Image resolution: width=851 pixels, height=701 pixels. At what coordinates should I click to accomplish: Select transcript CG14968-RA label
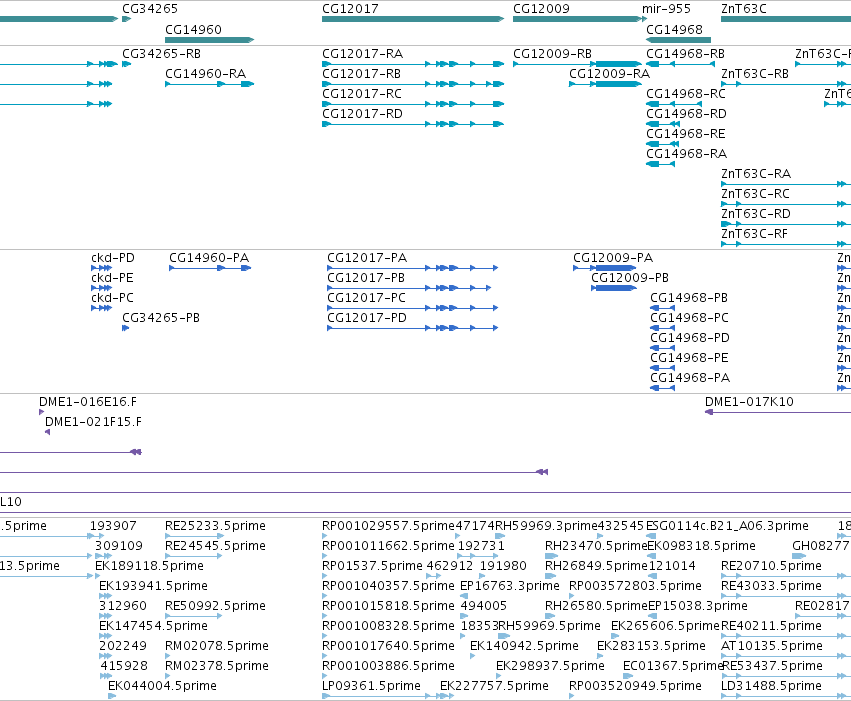(x=686, y=154)
